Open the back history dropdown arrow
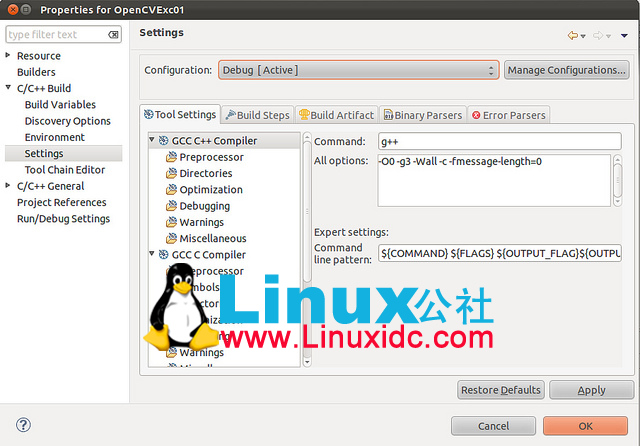The image size is (640, 446). (x=583, y=36)
